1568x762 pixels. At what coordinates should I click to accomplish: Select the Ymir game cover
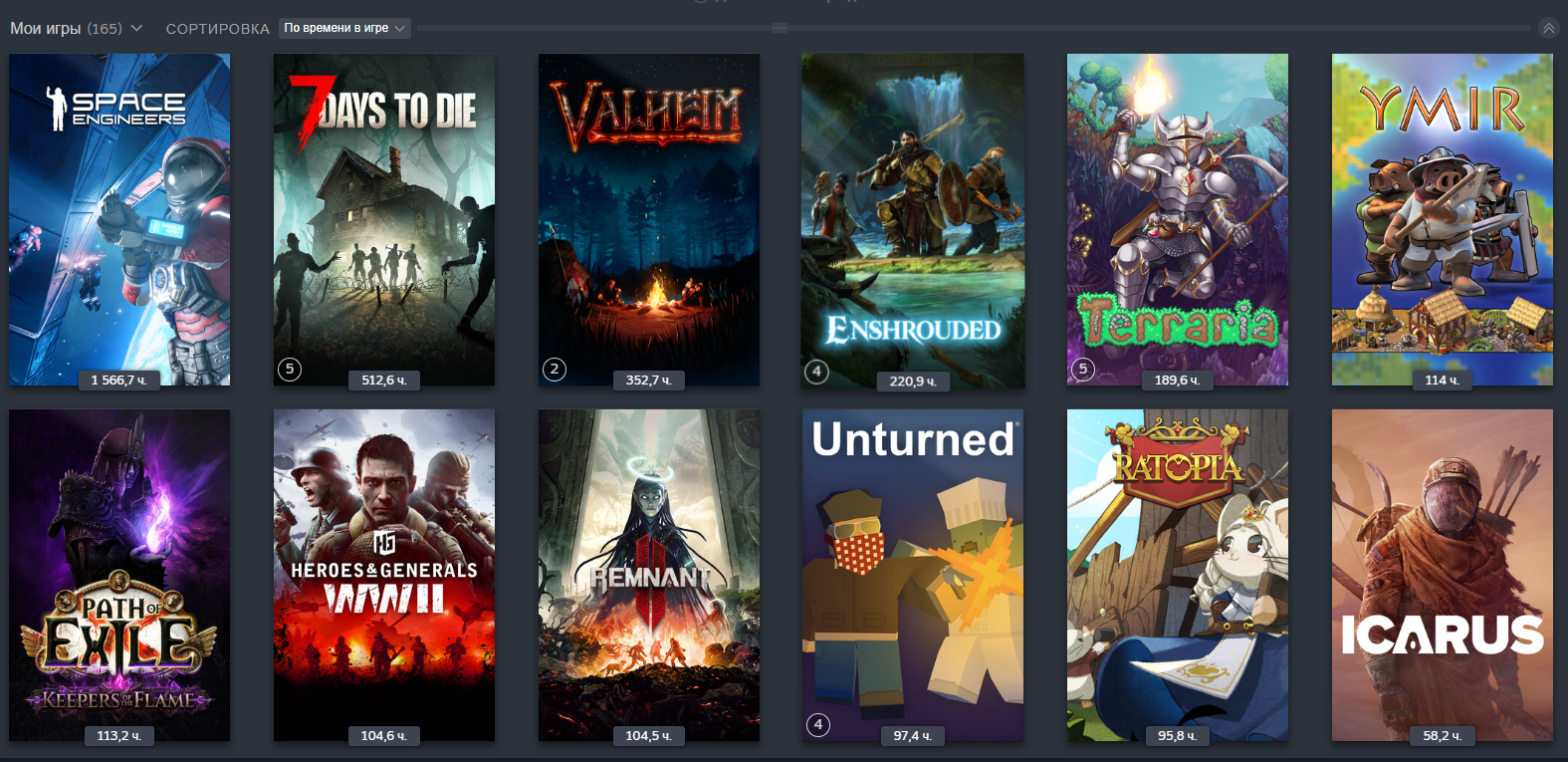(1443, 219)
